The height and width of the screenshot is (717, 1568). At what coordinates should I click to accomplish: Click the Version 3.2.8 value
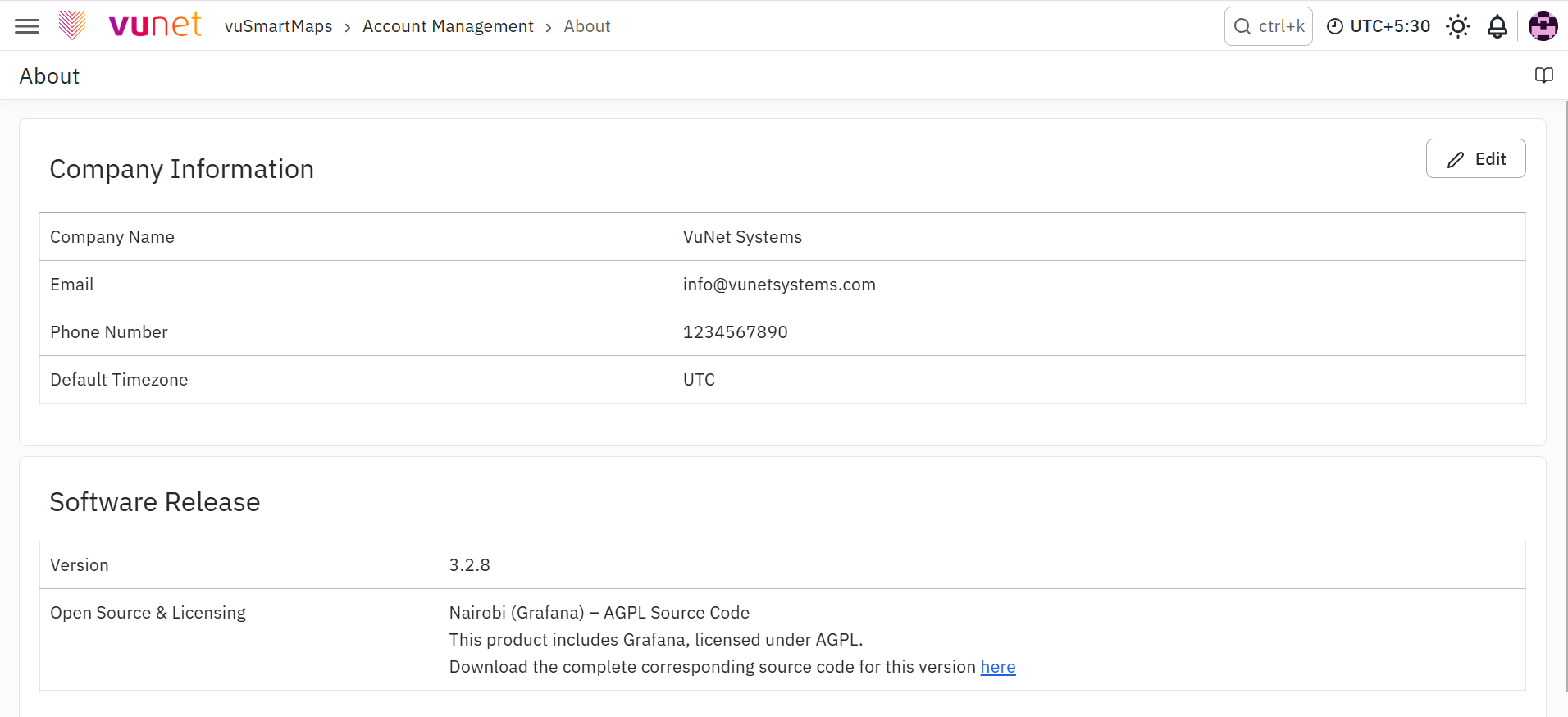tap(469, 565)
